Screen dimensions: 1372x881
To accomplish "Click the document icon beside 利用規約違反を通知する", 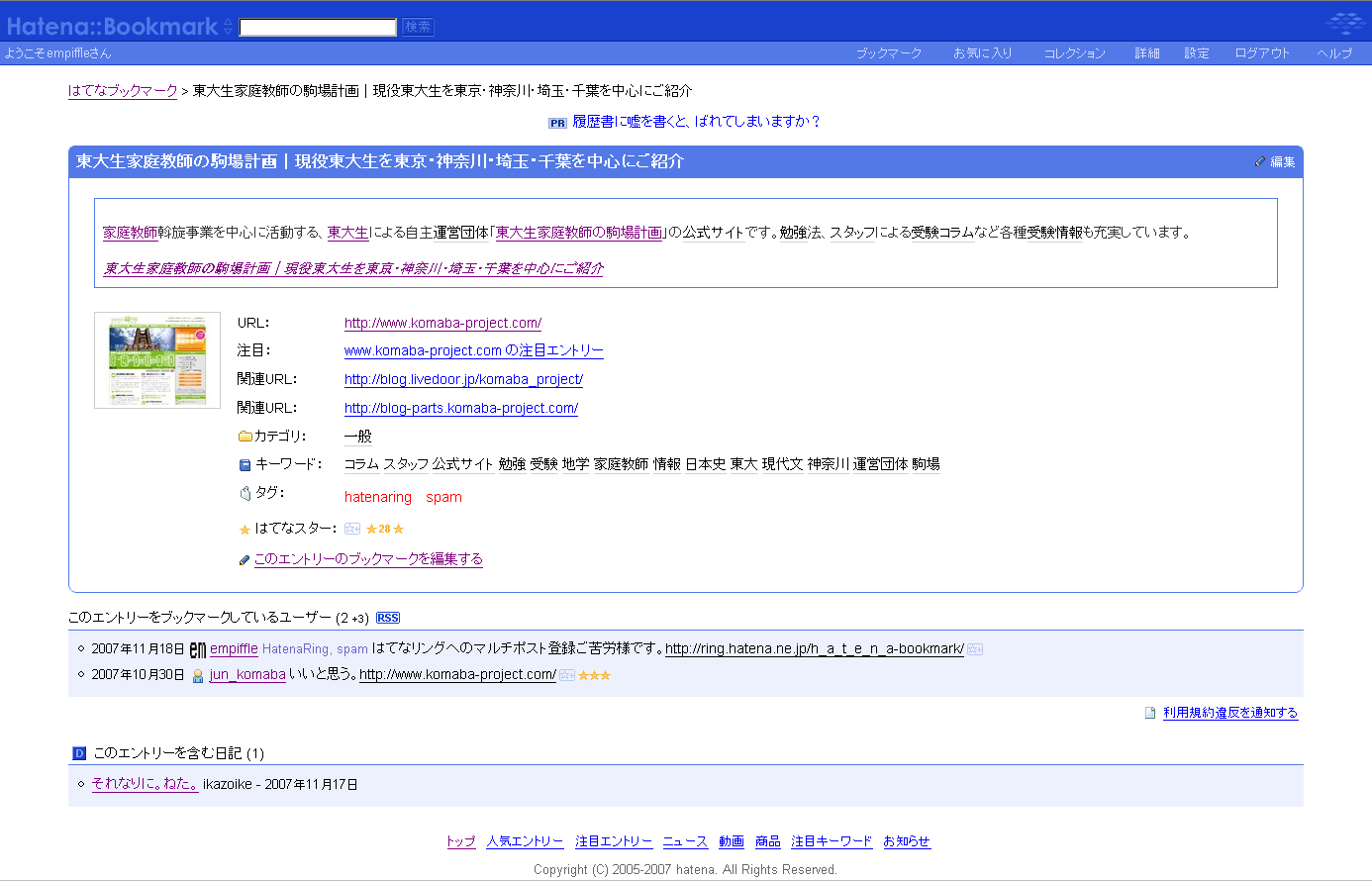I will pyautogui.click(x=1150, y=713).
